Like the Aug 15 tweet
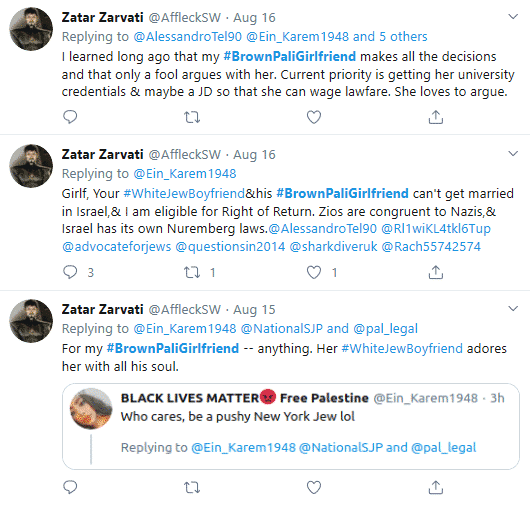Screen dimensions: 530x505 (314, 487)
